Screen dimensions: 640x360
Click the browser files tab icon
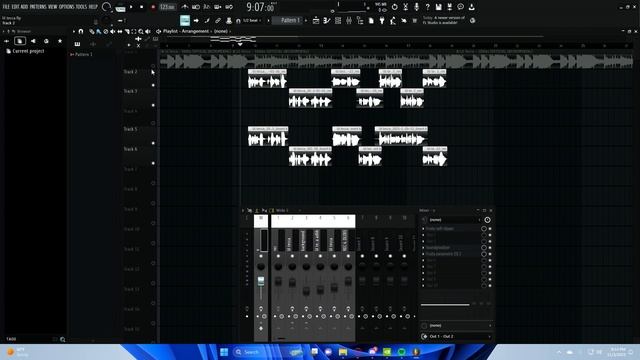click(20, 41)
